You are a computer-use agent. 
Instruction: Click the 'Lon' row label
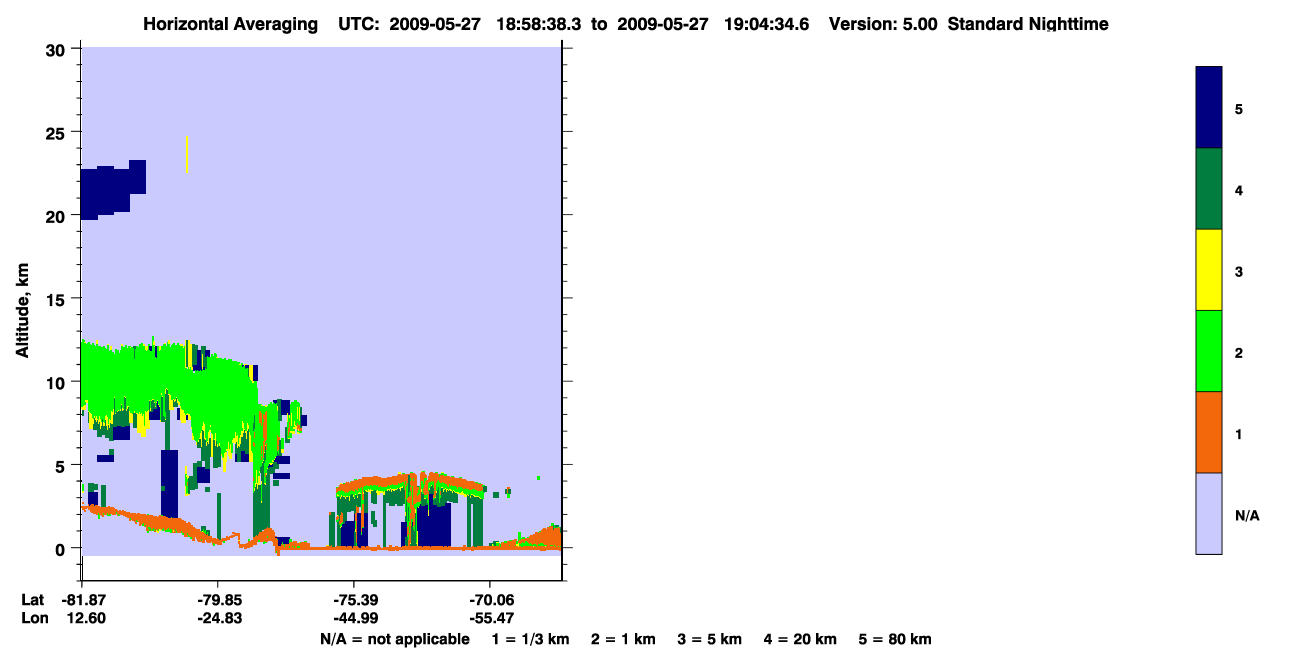pyautogui.click(x=34, y=618)
